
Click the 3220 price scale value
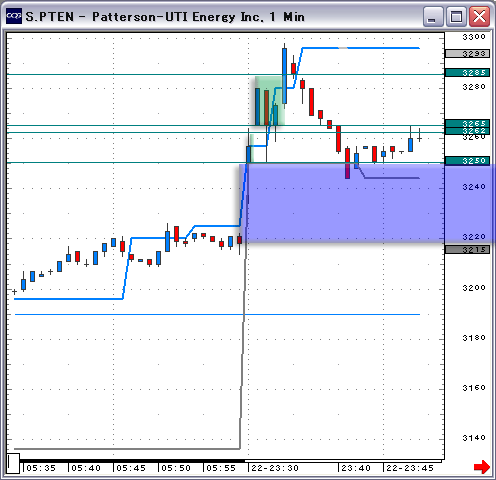(x=474, y=237)
